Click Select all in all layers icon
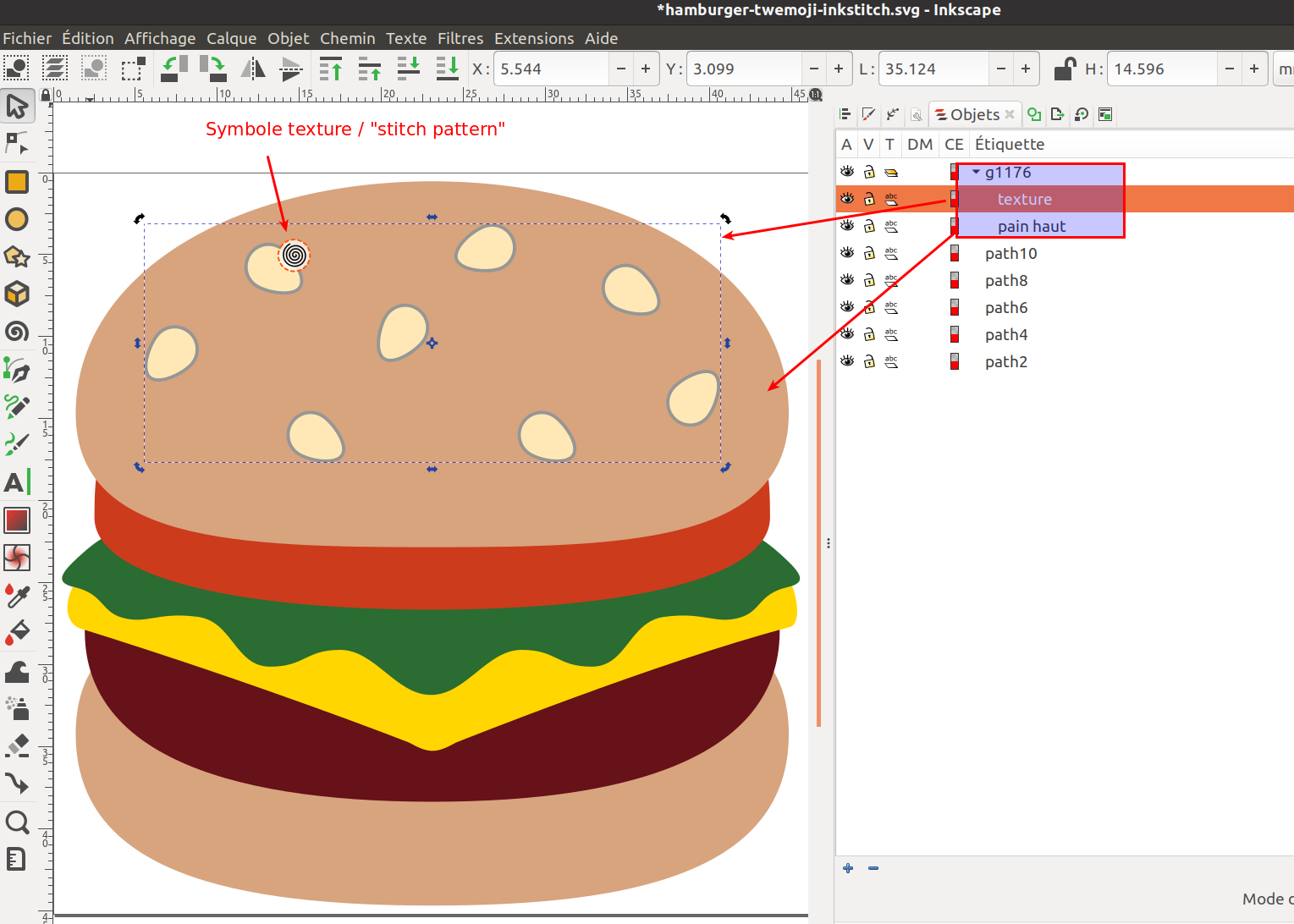This screenshot has height=924, width=1294. tap(55, 69)
